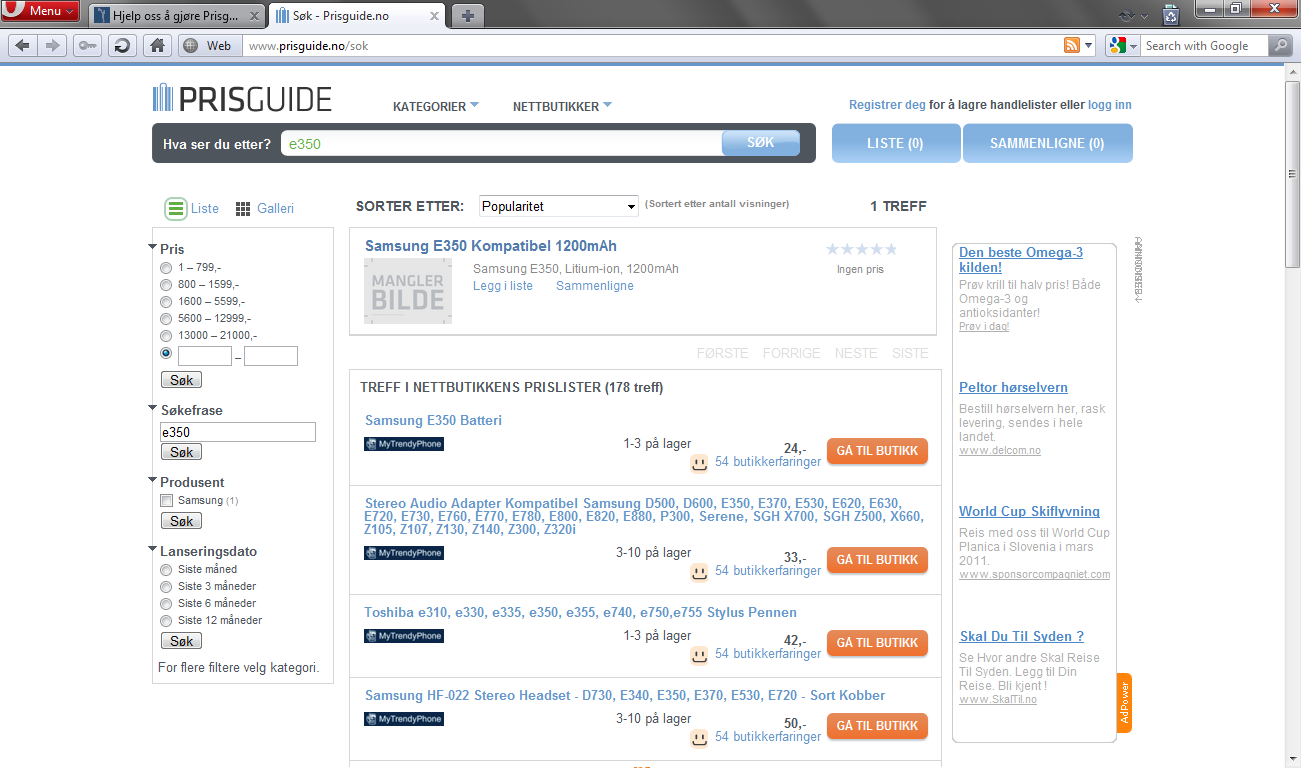Collapse the Produsent filter section
The height and width of the screenshot is (768, 1301).
153,481
